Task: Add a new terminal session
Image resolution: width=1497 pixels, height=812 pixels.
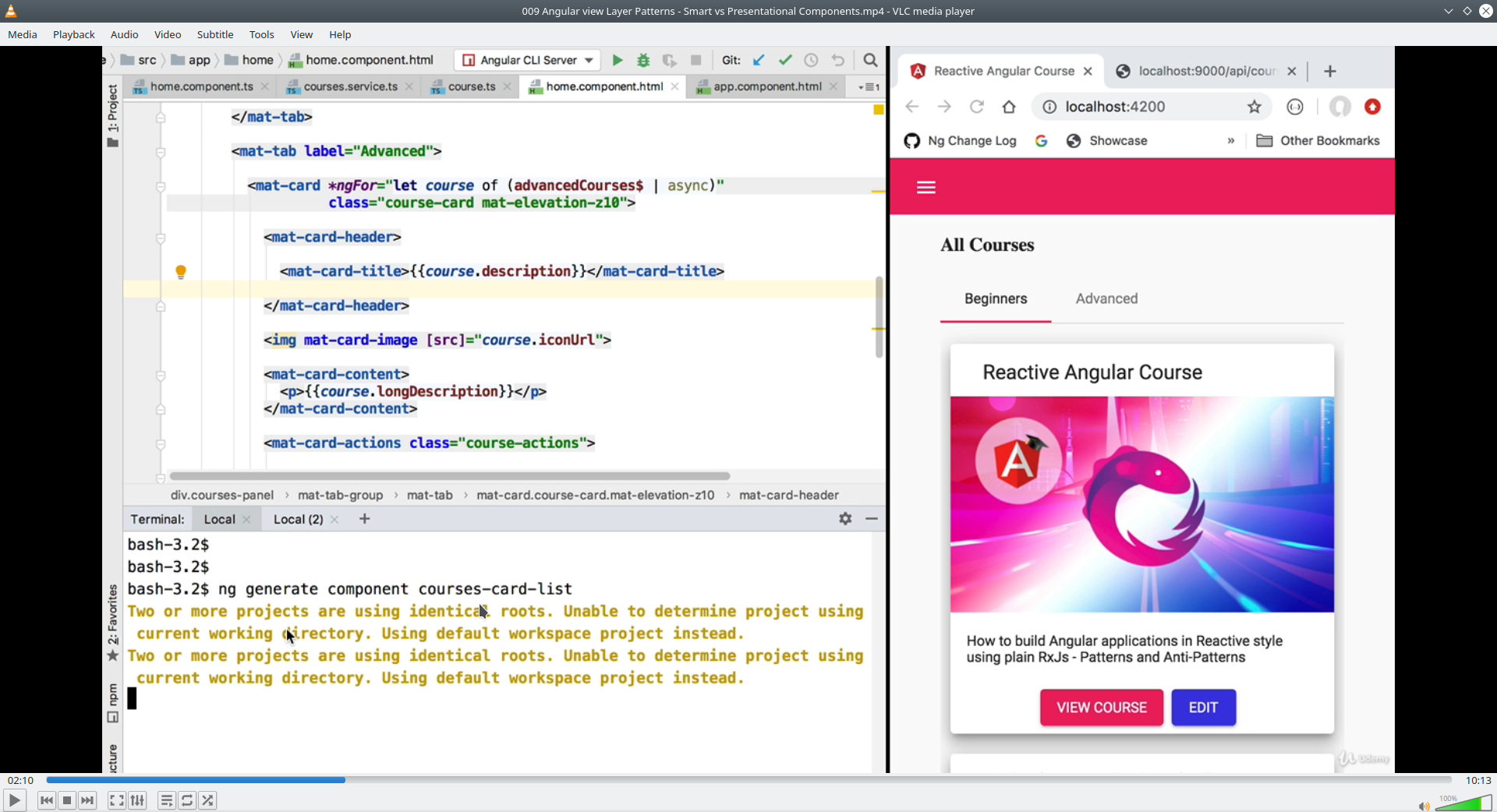Action: (x=364, y=518)
